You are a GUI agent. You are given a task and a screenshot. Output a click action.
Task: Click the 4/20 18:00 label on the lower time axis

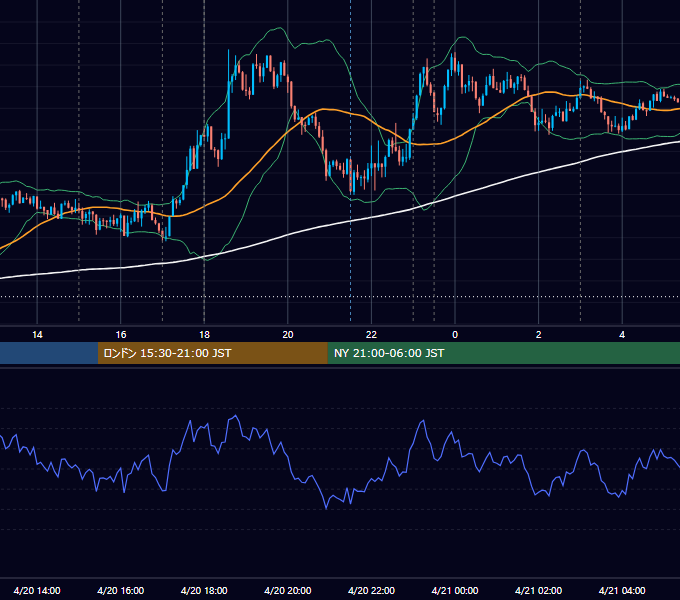[204, 590]
